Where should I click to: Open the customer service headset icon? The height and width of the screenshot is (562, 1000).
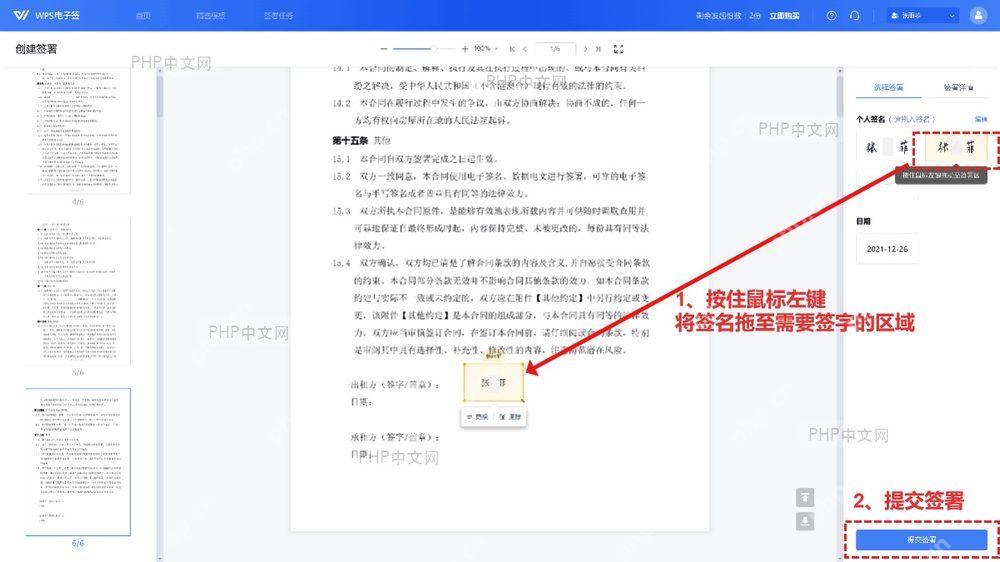point(855,15)
